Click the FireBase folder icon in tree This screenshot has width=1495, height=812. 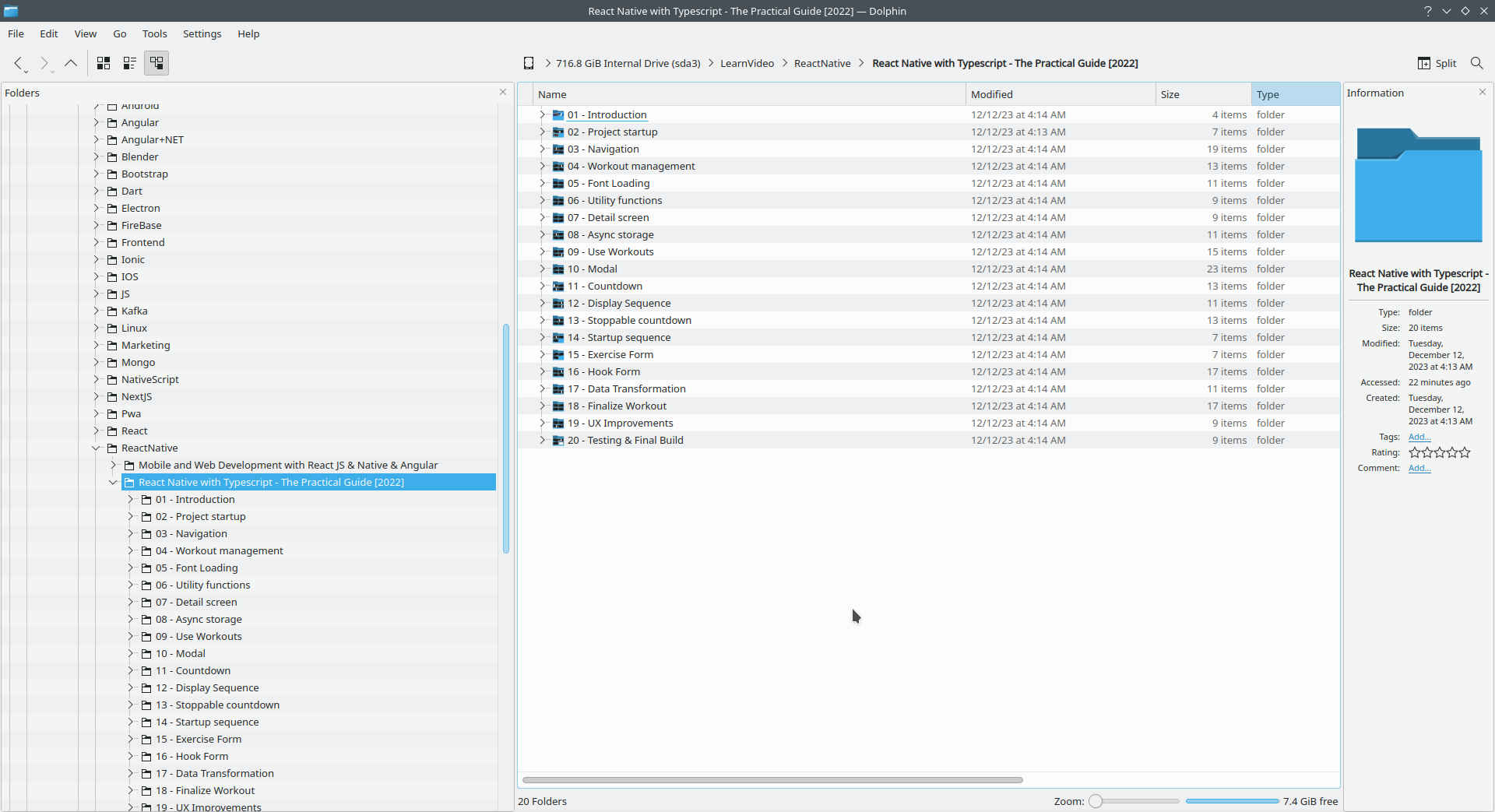(x=112, y=225)
